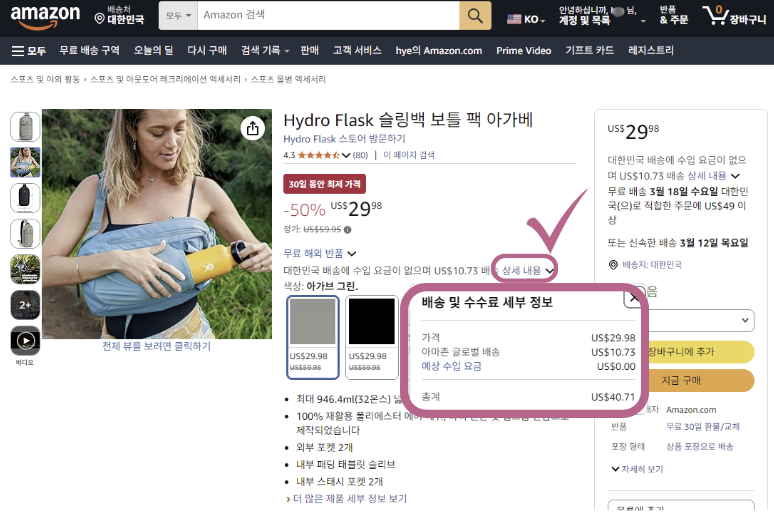Viewport: 774px width, 513px height.
Task: Click into the Amazon search field
Action: pyautogui.click(x=328, y=16)
